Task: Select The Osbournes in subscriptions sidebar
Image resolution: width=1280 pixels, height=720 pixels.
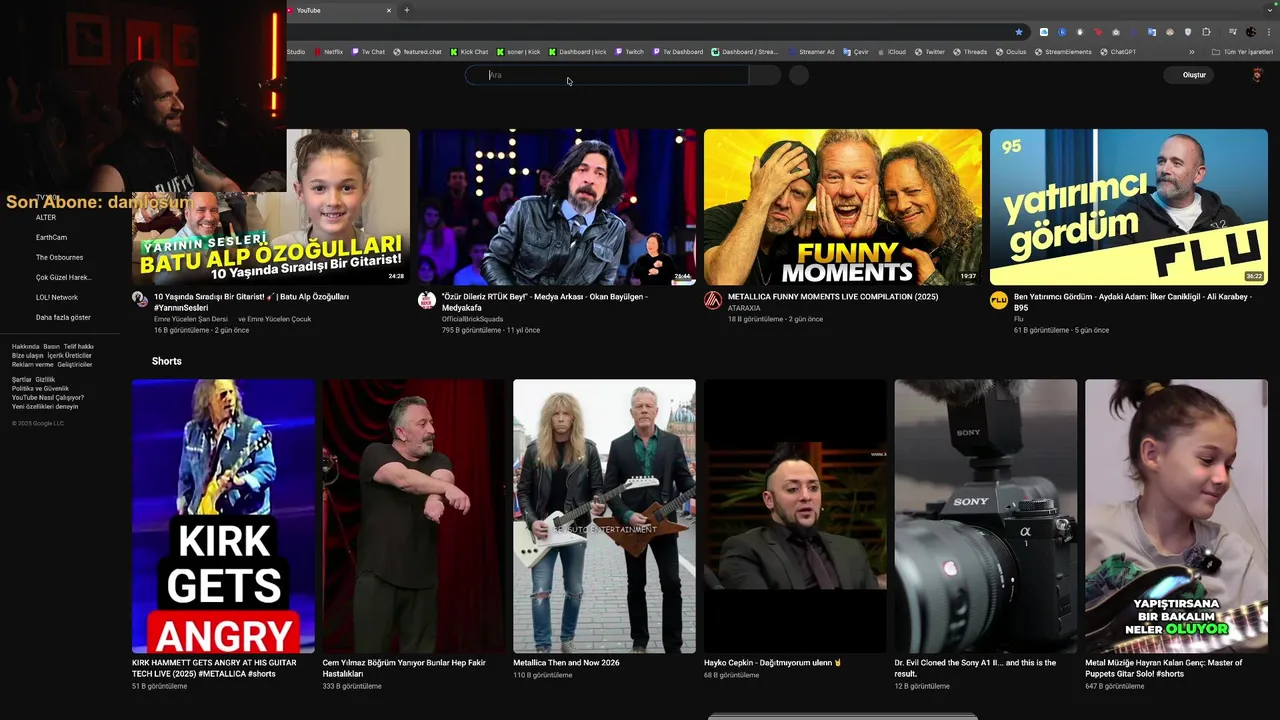Action: point(59,257)
